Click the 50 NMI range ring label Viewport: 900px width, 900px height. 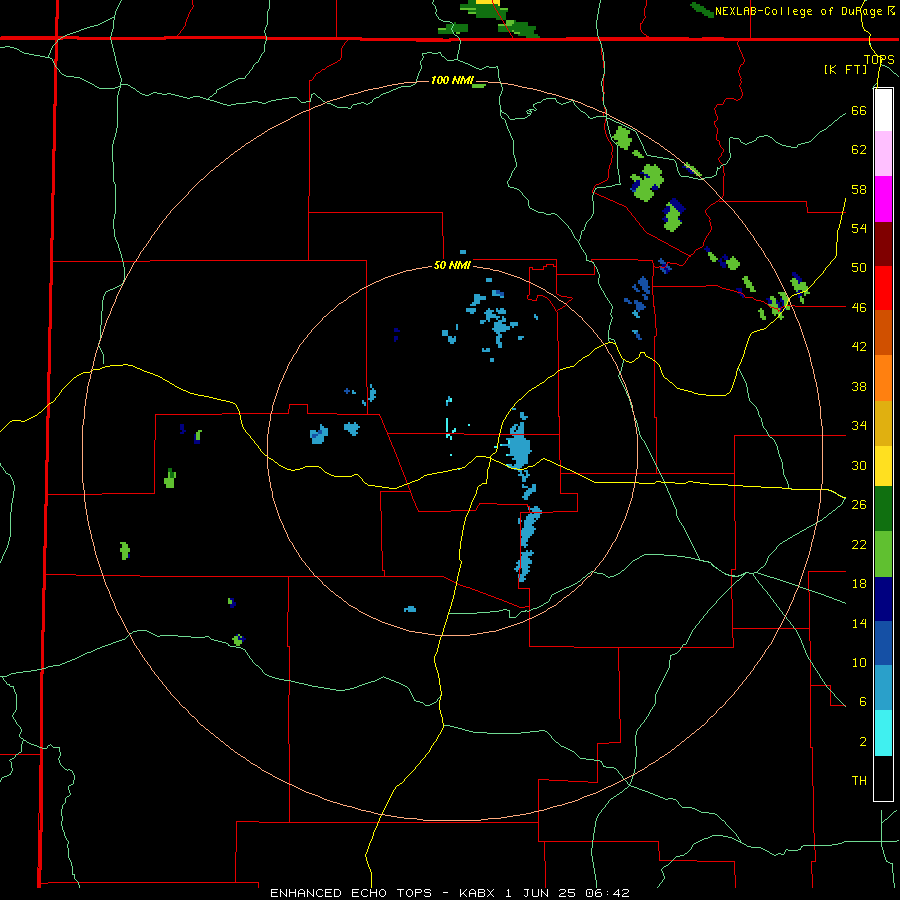click(x=452, y=265)
